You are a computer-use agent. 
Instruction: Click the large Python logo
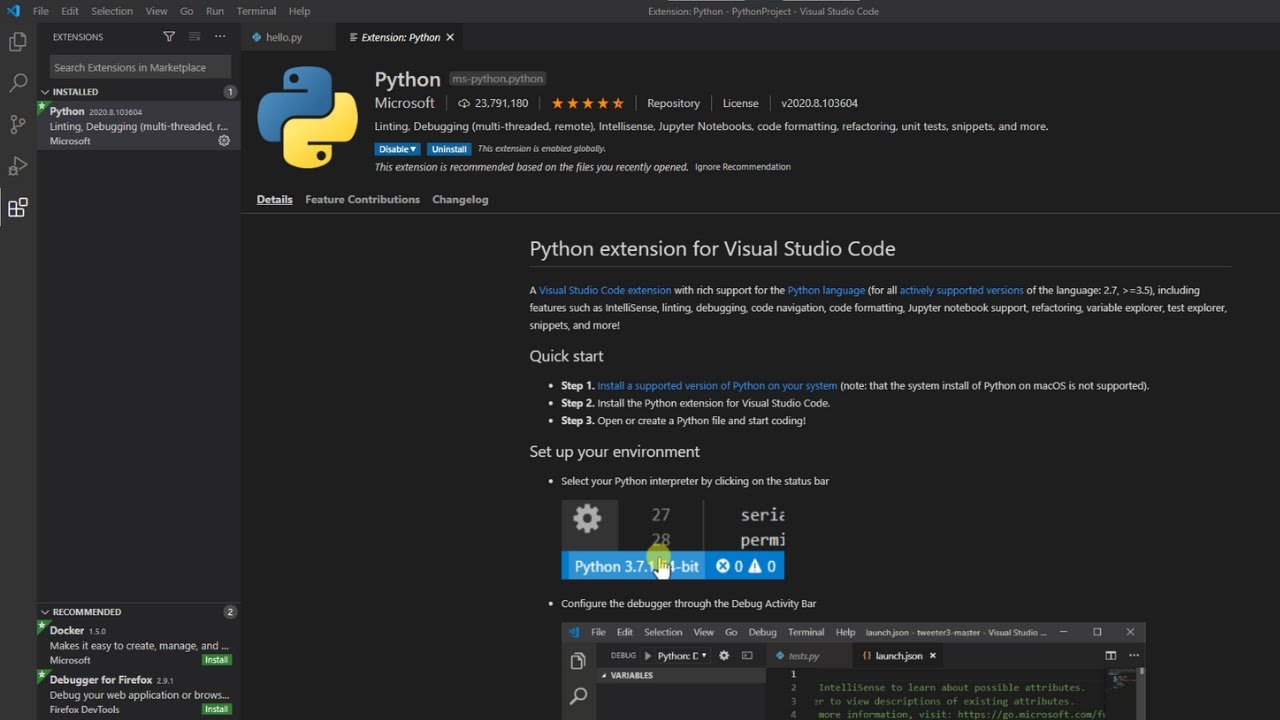[307, 117]
